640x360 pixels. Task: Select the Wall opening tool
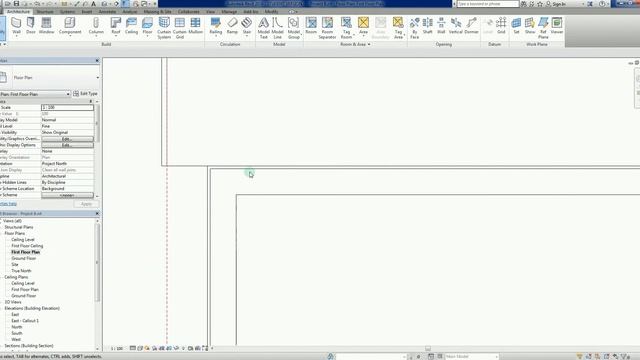click(441, 26)
